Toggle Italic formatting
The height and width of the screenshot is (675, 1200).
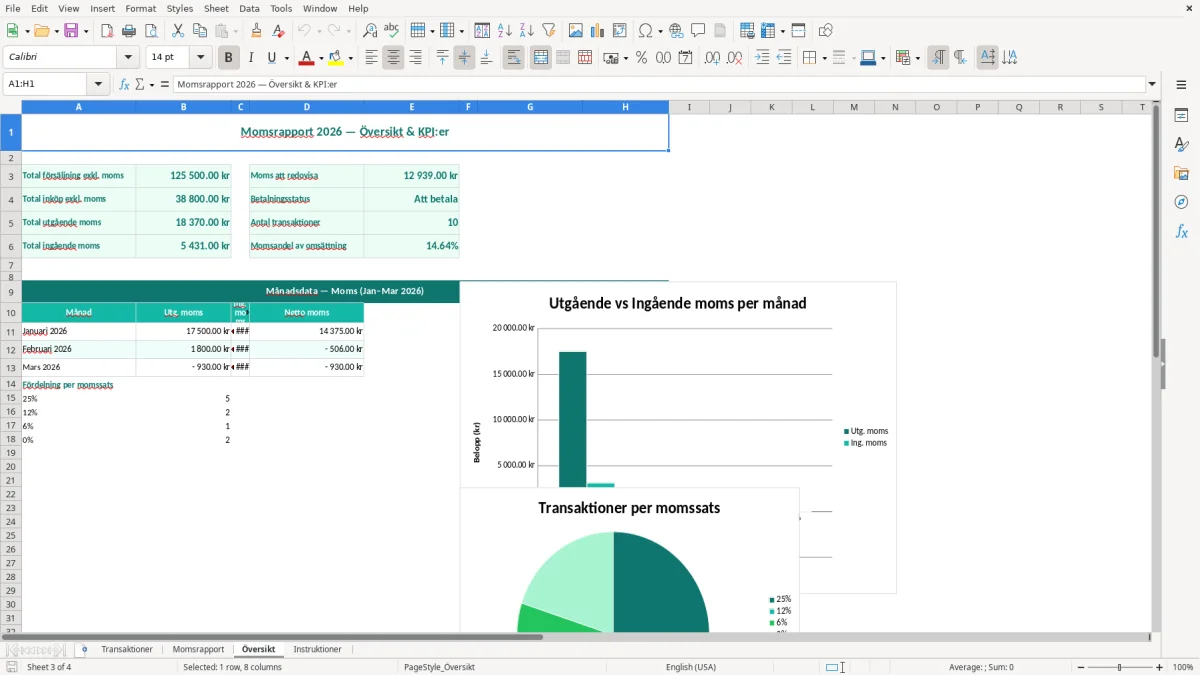coord(251,58)
